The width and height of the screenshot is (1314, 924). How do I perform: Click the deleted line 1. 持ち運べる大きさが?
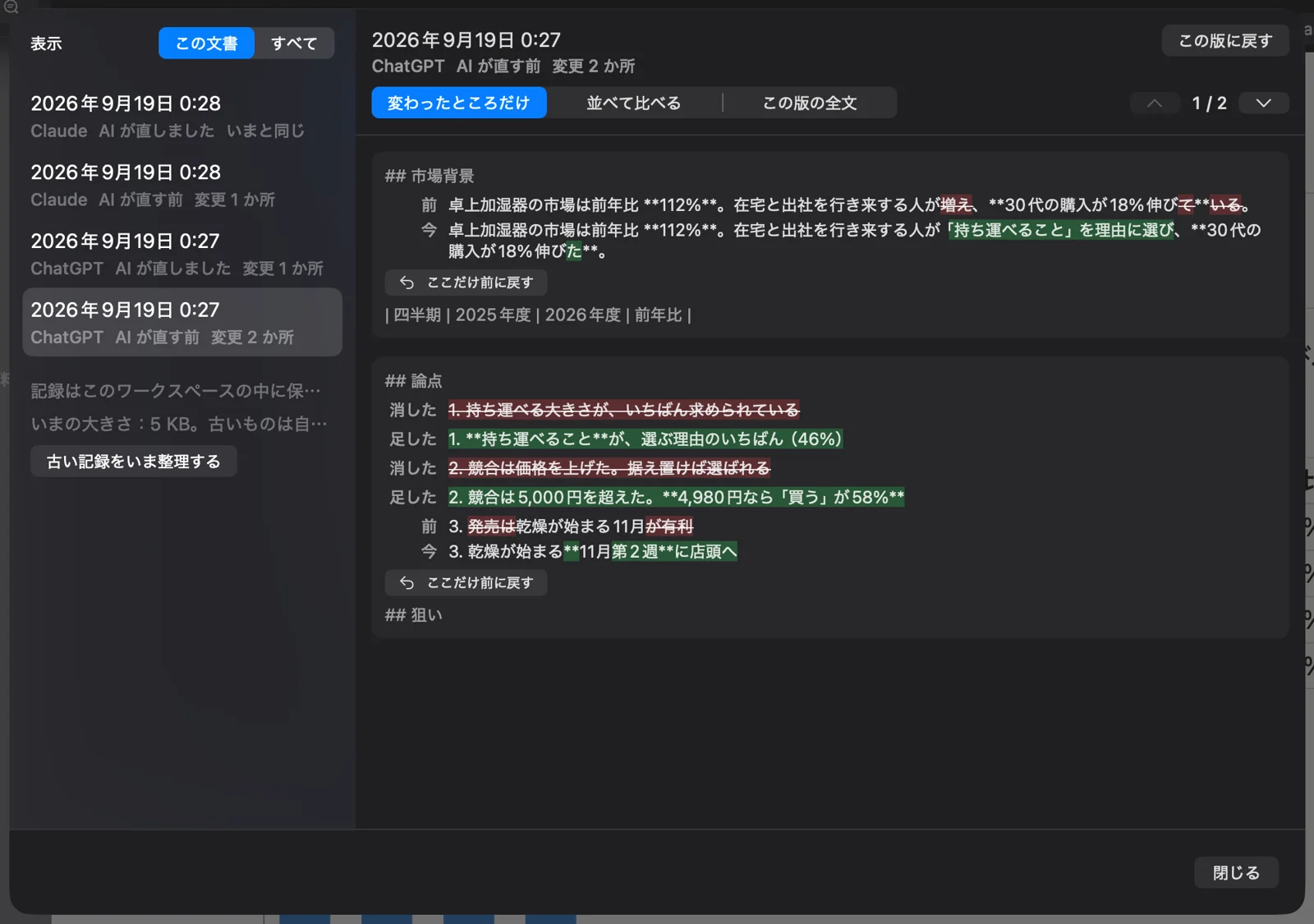pyautogui.click(x=623, y=410)
